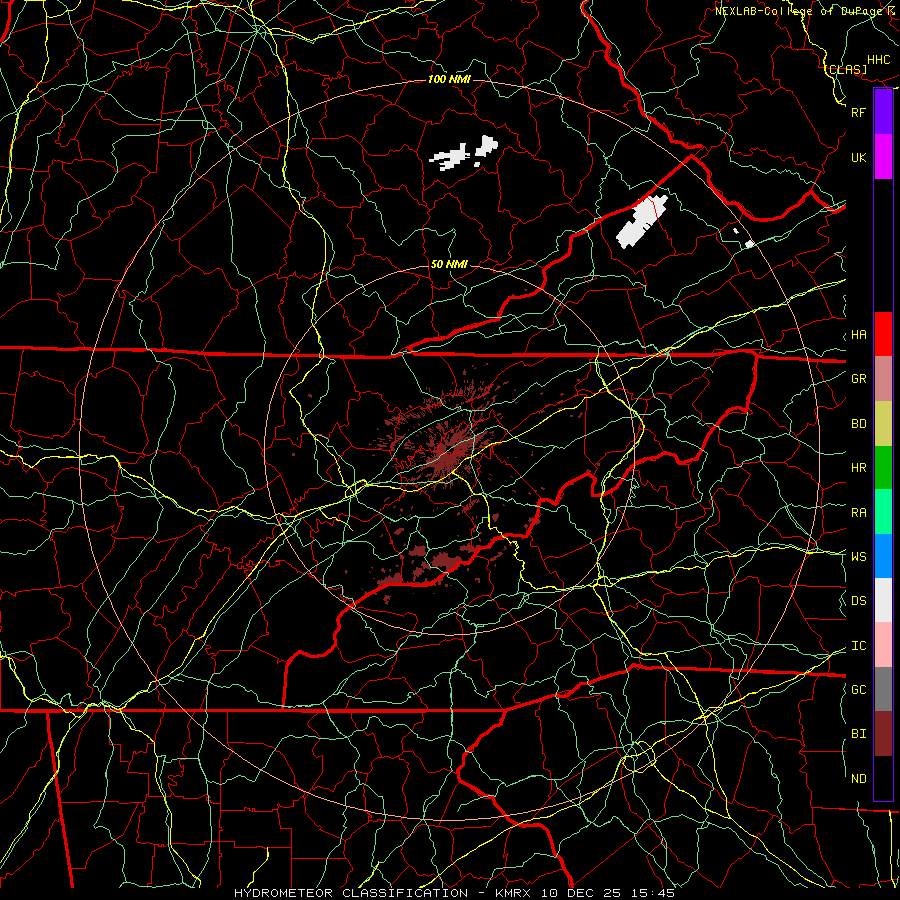
Task: Click the RF purple legend swatch
Action: coord(883,112)
